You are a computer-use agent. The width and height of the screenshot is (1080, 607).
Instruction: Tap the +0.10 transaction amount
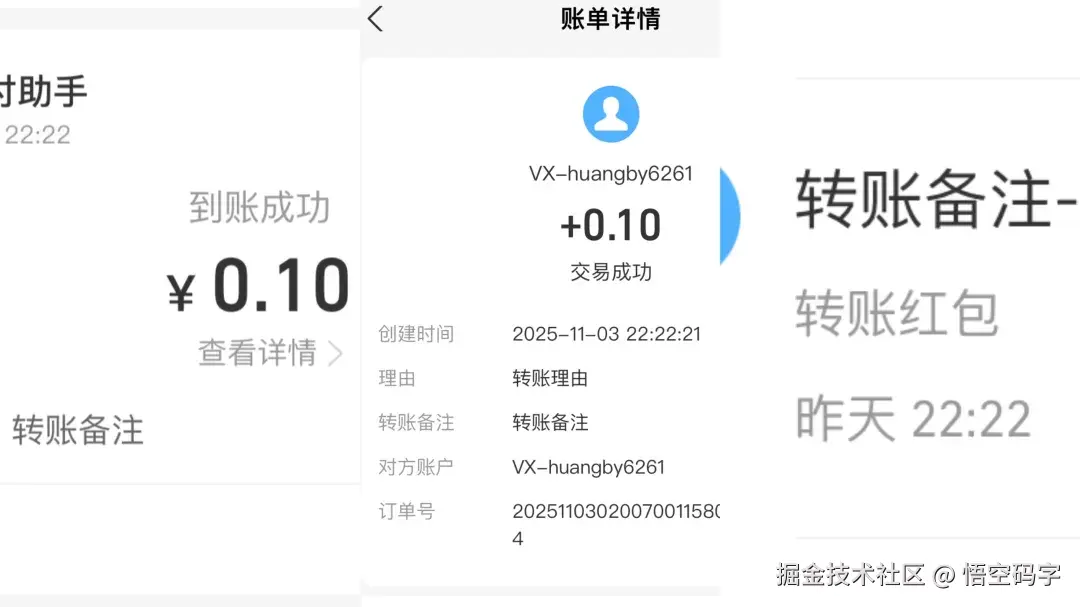coord(611,224)
